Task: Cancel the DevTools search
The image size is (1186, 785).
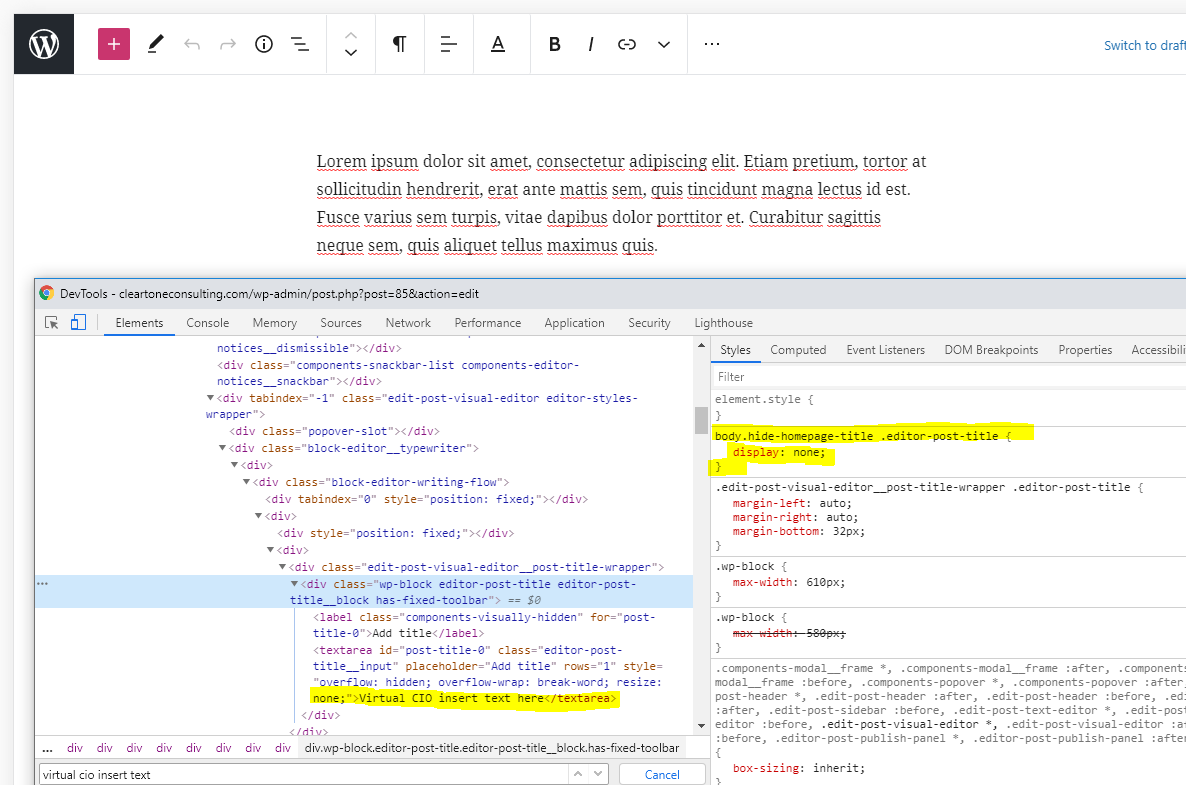Action: [661, 774]
